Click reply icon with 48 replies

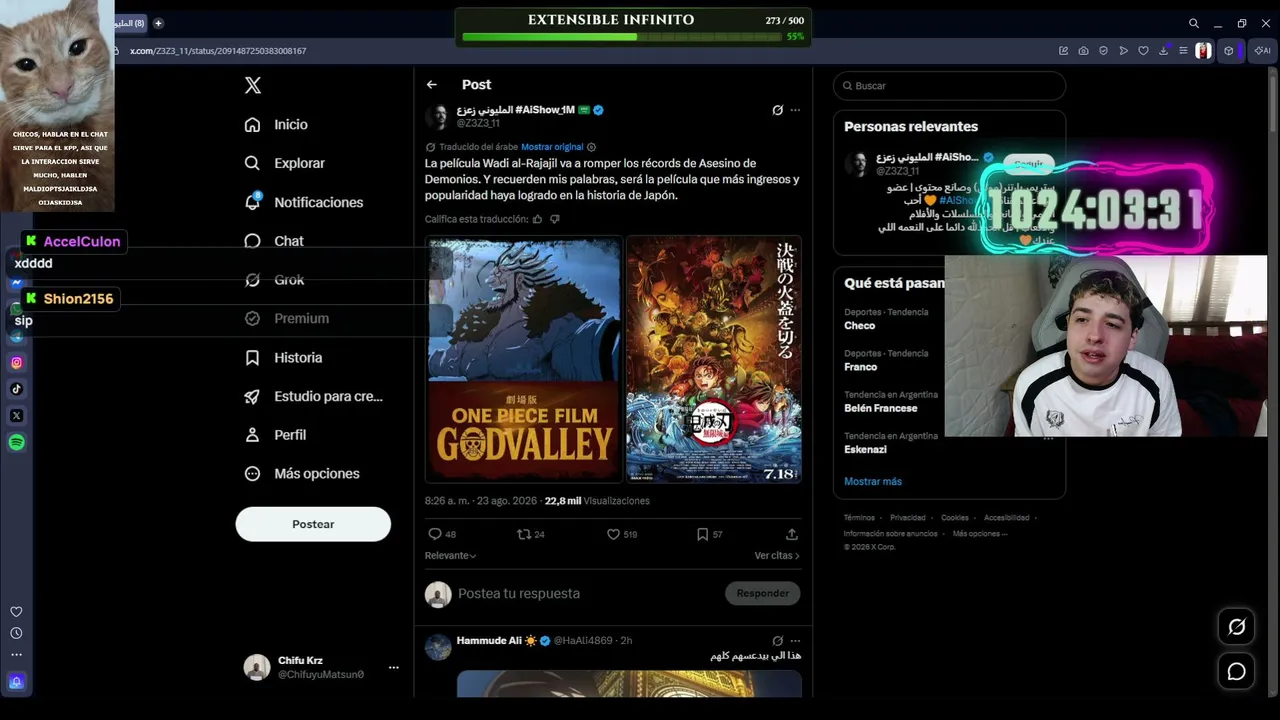pyautogui.click(x=435, y=534)
